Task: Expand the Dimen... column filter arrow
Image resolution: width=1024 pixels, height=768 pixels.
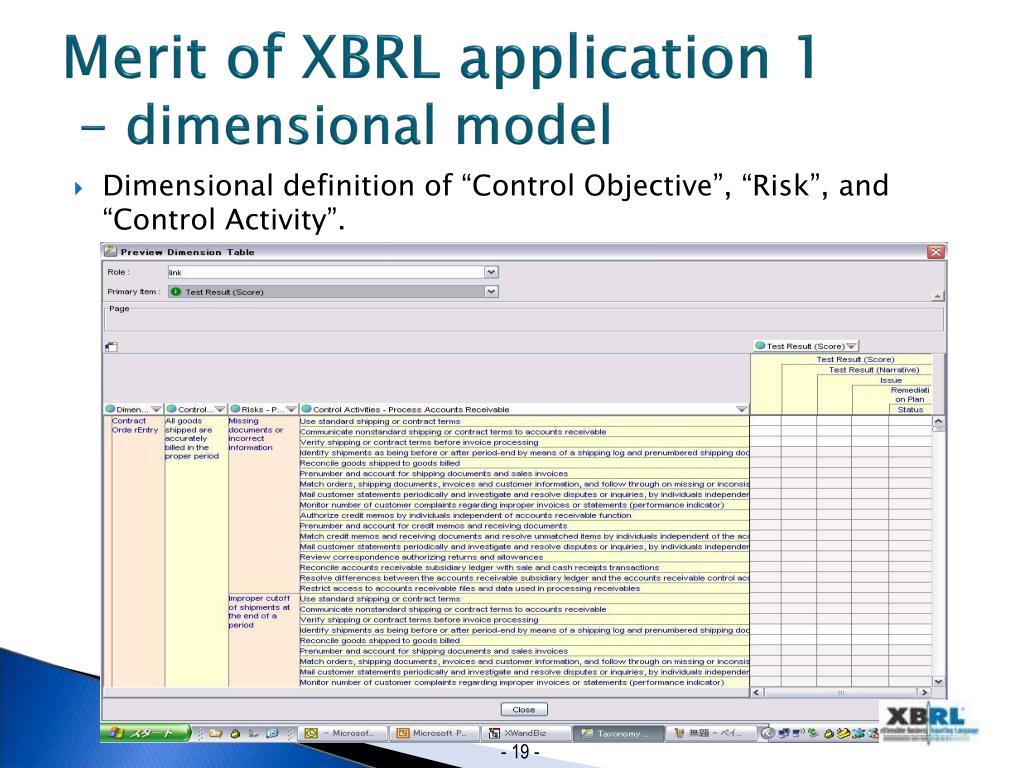Action: pos(156,409)
